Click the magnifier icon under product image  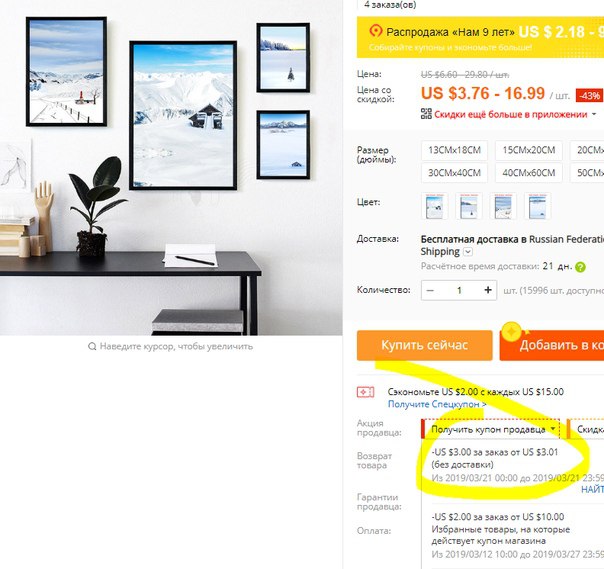click(x=92, y=346)
